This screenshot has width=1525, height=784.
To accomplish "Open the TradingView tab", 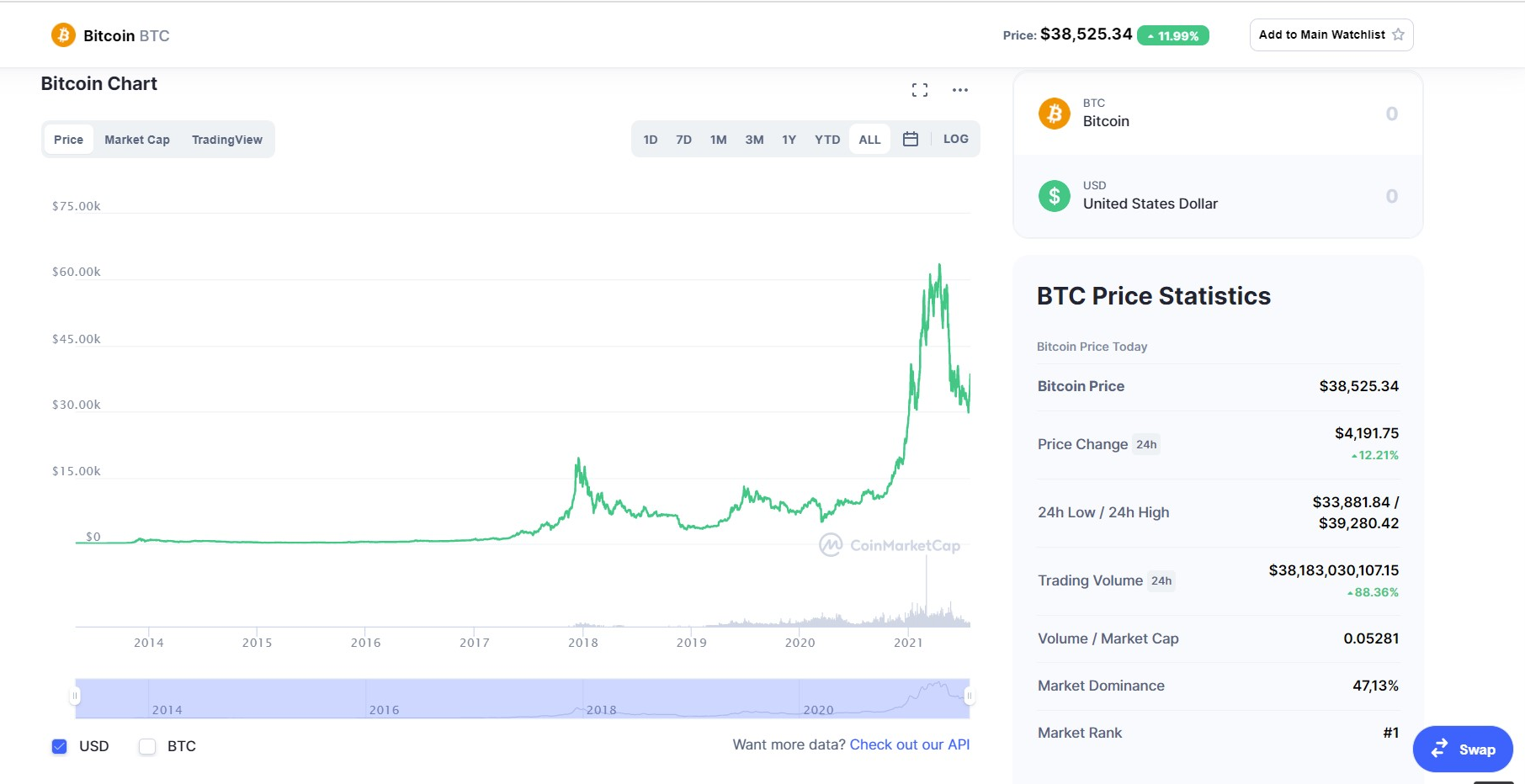I will 227,140.
